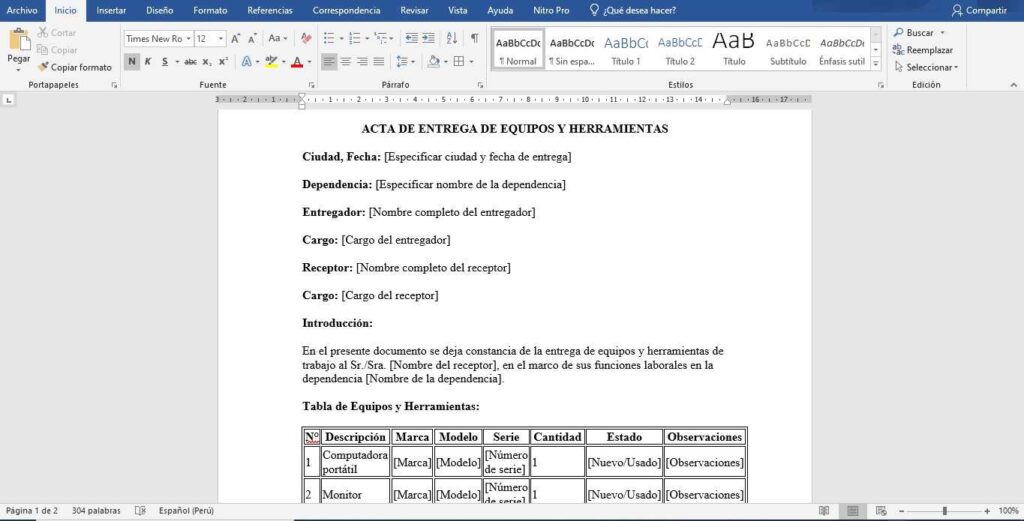The height and width of the screenshot is (521, 1024).
Task: Click the zoom slider handle
Action: (x=944, y=511)
